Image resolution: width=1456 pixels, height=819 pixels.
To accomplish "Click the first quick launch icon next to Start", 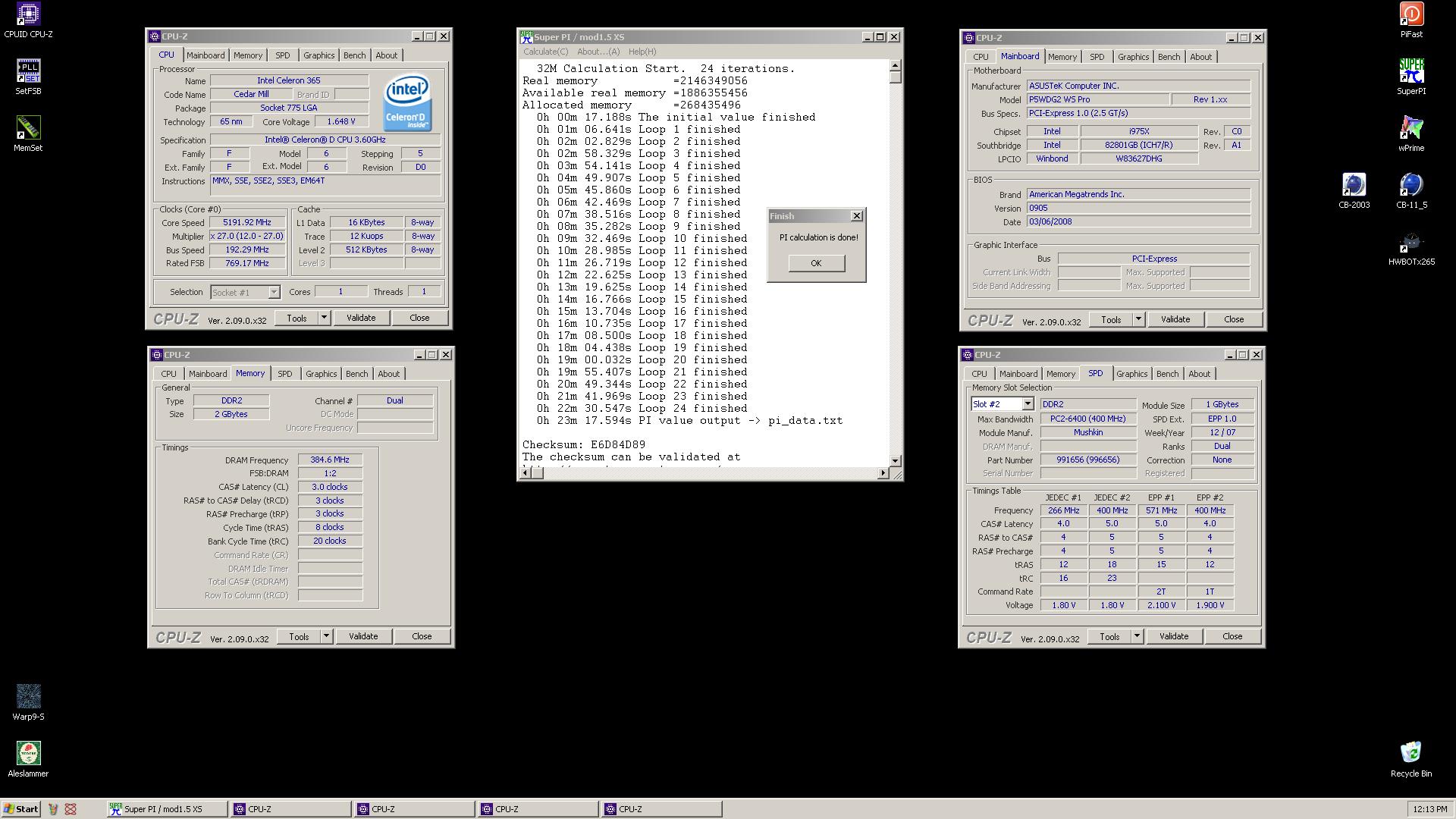I will click(53, 809).
